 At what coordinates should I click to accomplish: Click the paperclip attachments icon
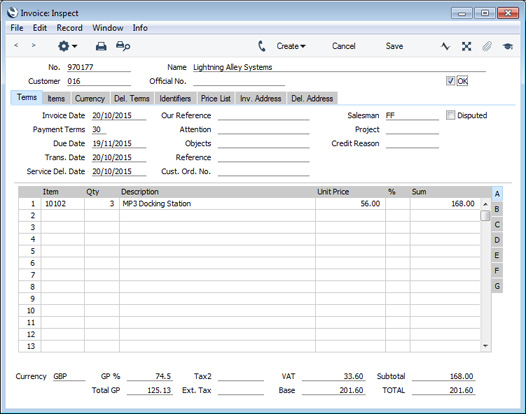point(487,46)
